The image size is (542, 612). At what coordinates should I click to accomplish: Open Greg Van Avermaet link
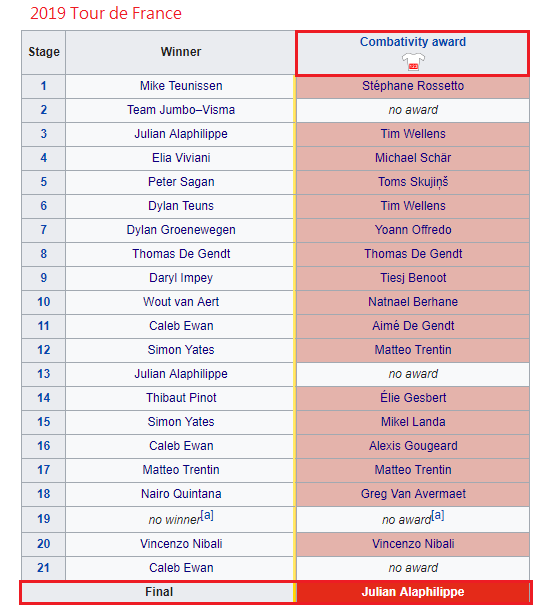point(413,494)
